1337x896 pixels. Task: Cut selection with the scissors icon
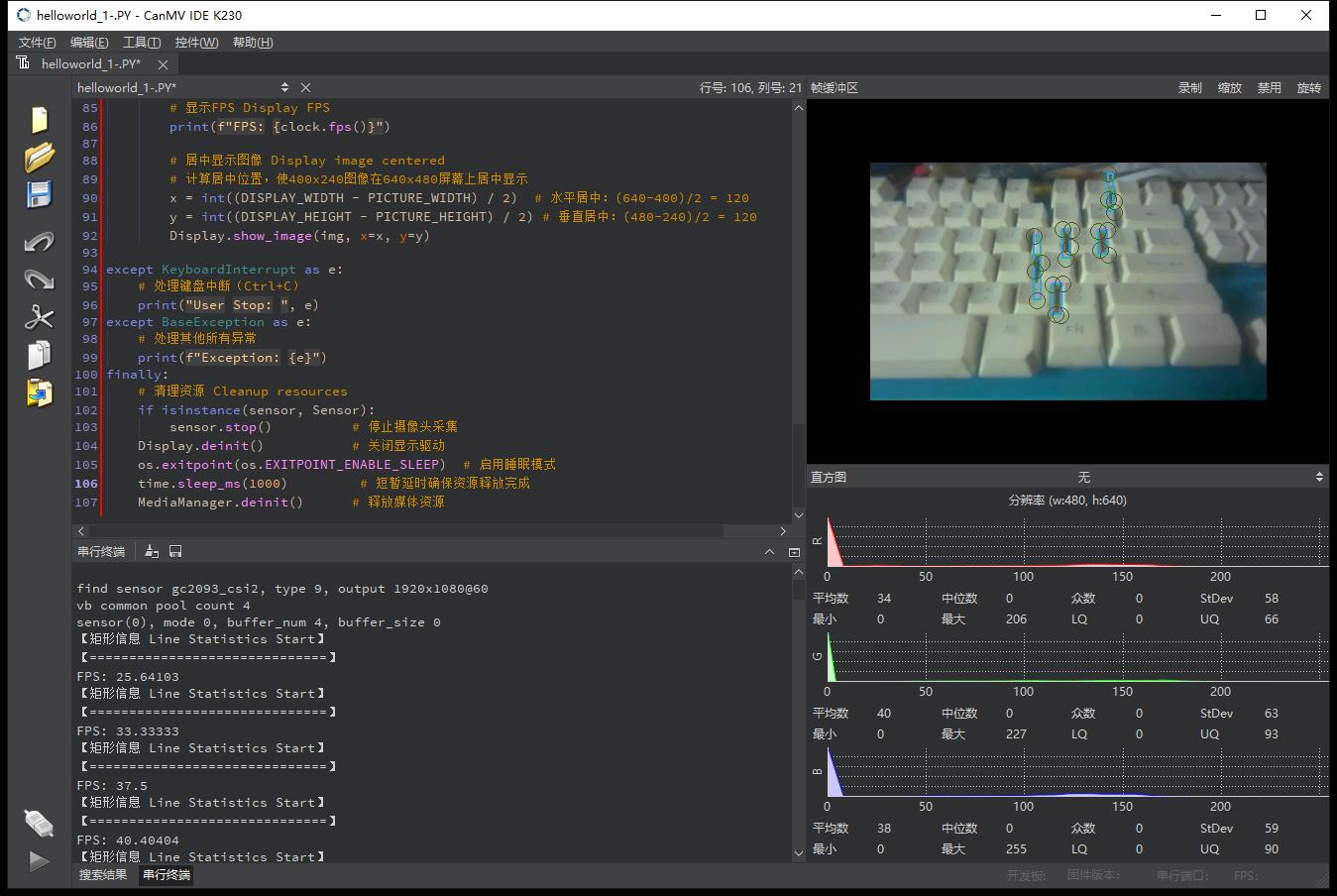pyautogui.click(x=39, y=317)
